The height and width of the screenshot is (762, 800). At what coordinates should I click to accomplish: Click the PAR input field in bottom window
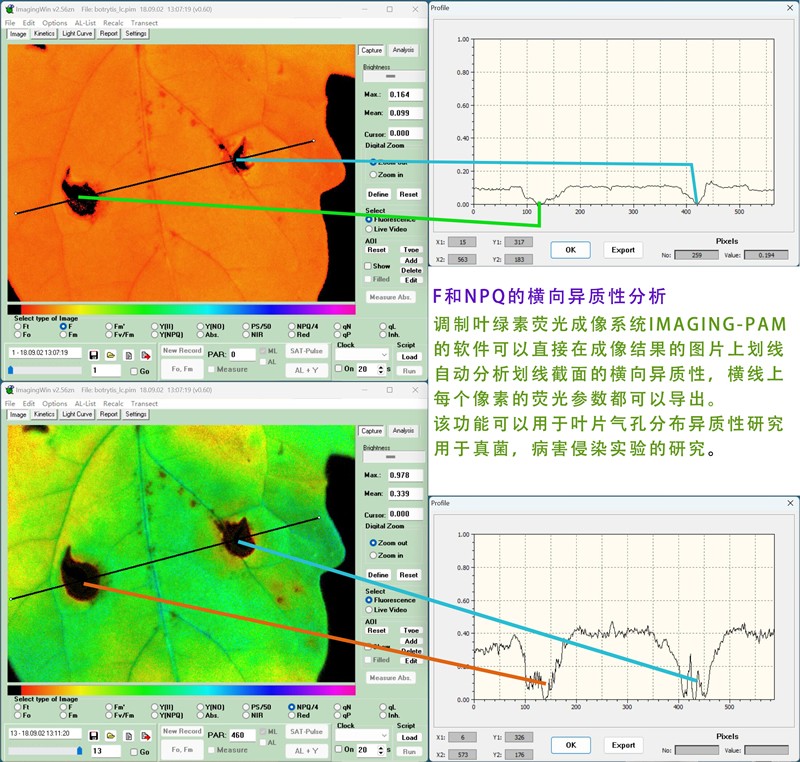tap(242, 733)
